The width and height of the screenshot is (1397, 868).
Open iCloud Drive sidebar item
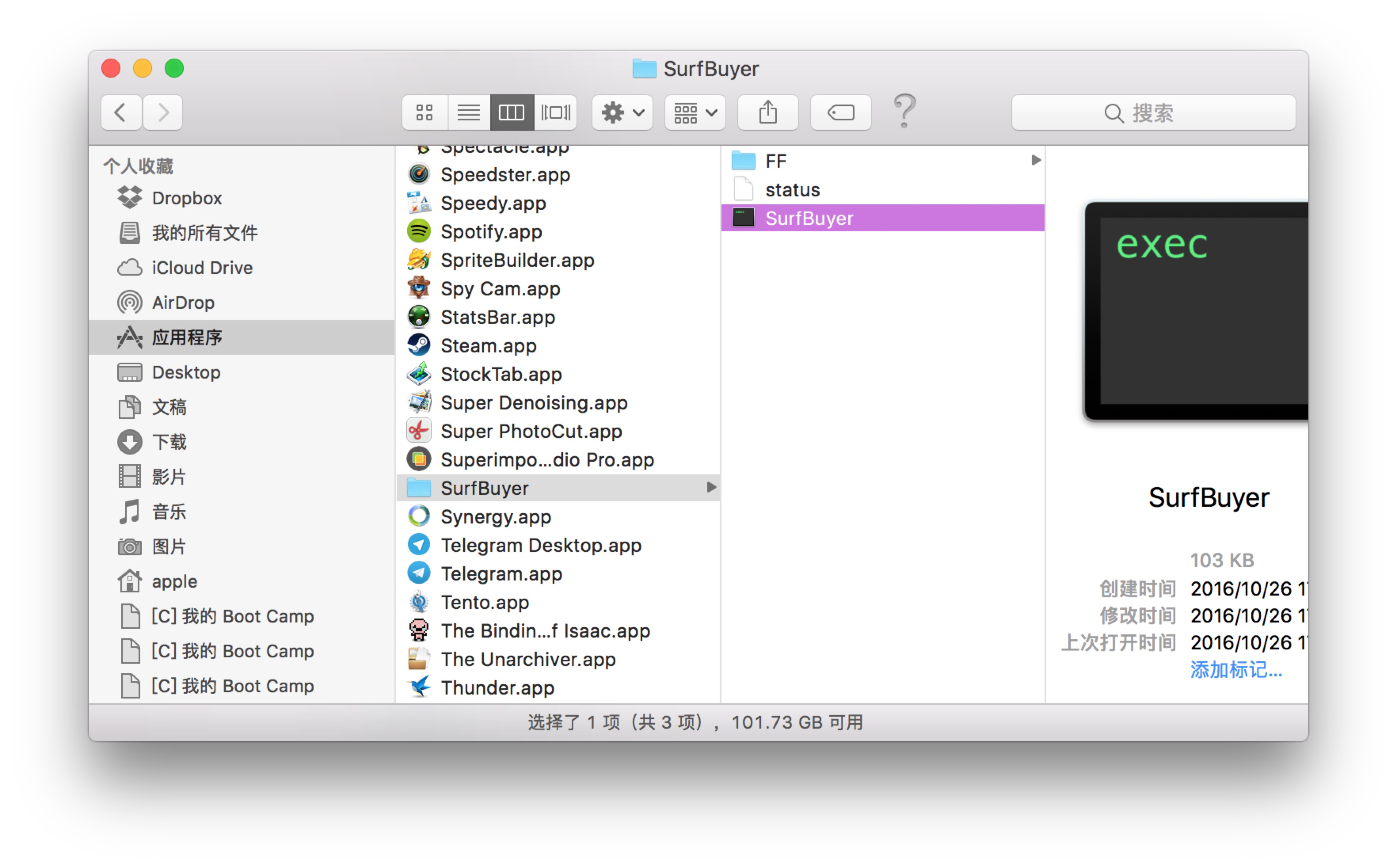pos(202,268)
